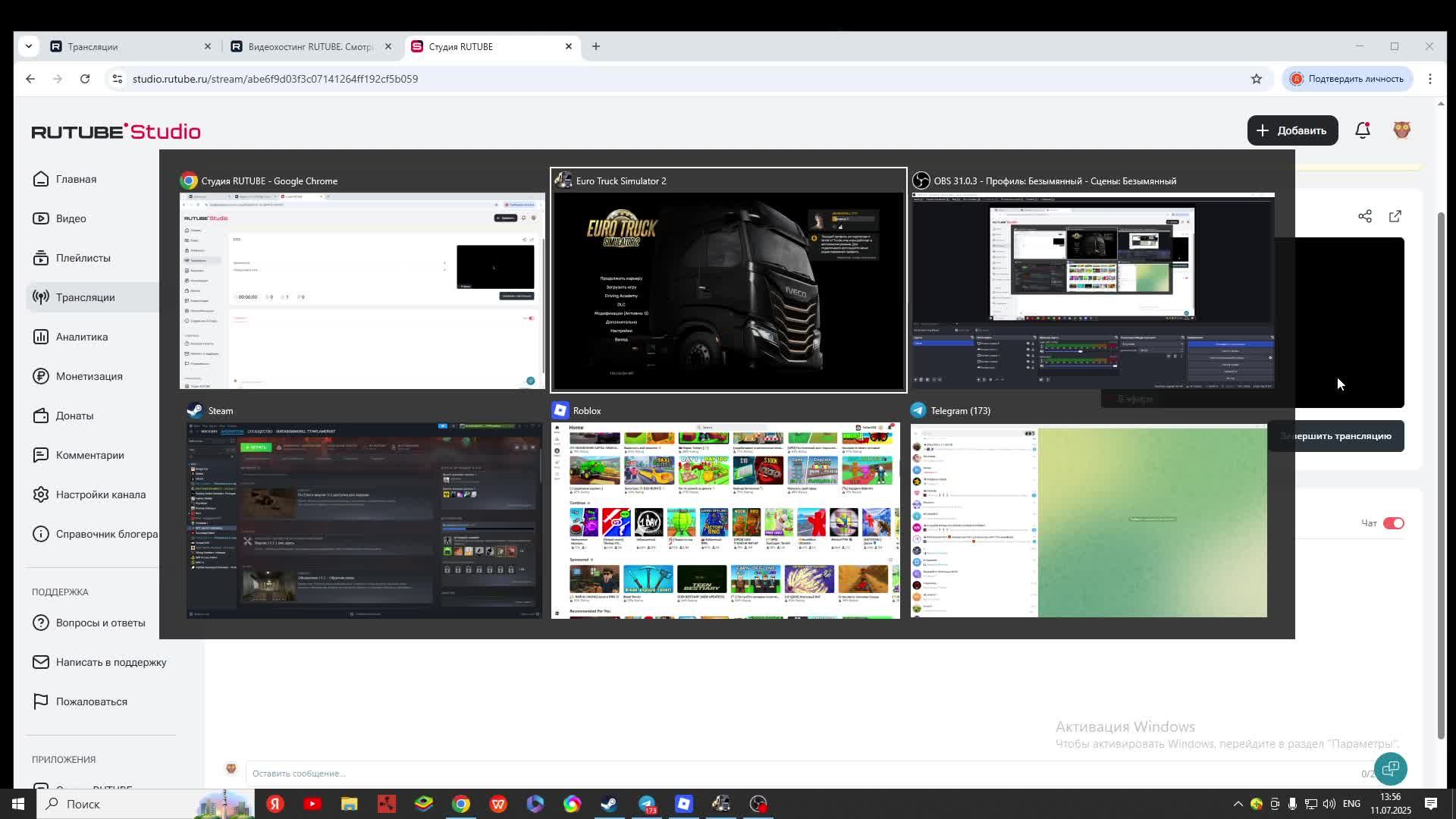
Task: Open the tab search dropdown arrow
Action: 28,46
